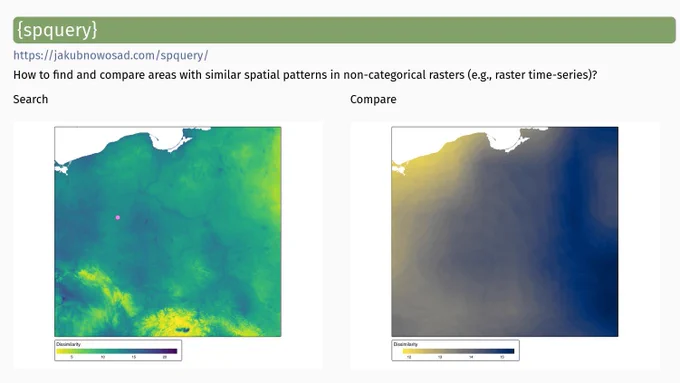Click the Compare dissimilarity map image
The width and height of the screenshot is (680, 383).
pos(505,232)
